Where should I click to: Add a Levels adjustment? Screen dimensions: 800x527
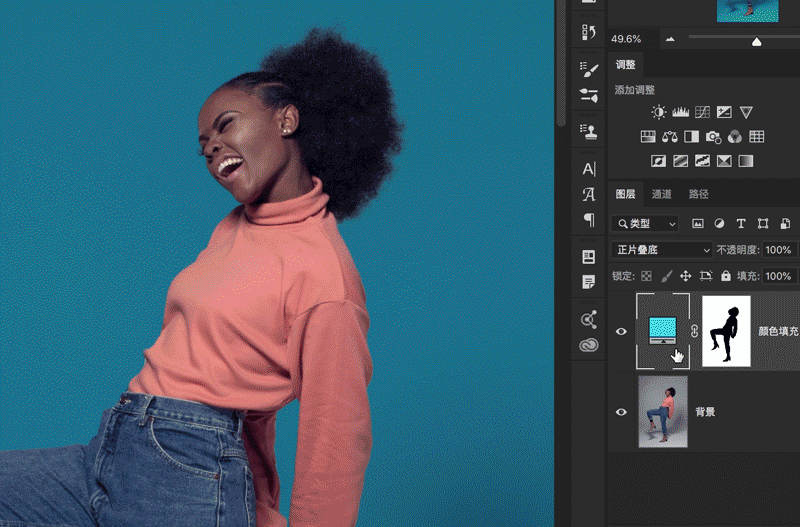(681, 113)
